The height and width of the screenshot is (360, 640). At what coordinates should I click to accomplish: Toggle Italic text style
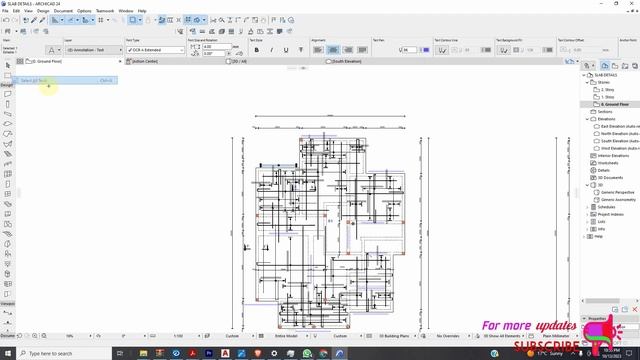pos(271,50)
